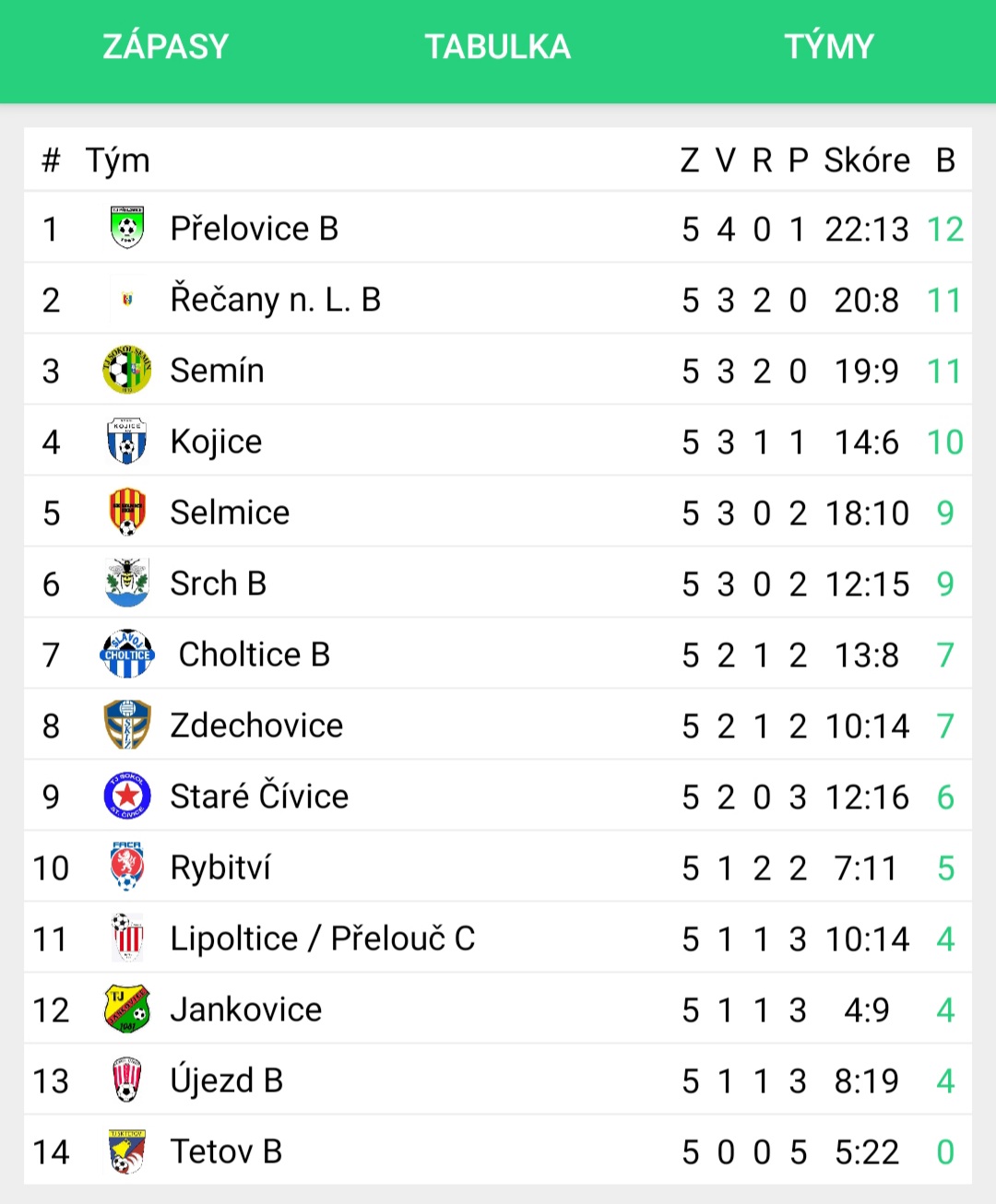Tap Přelovice B's 12 points value
996x1204 pixels.
945,229
